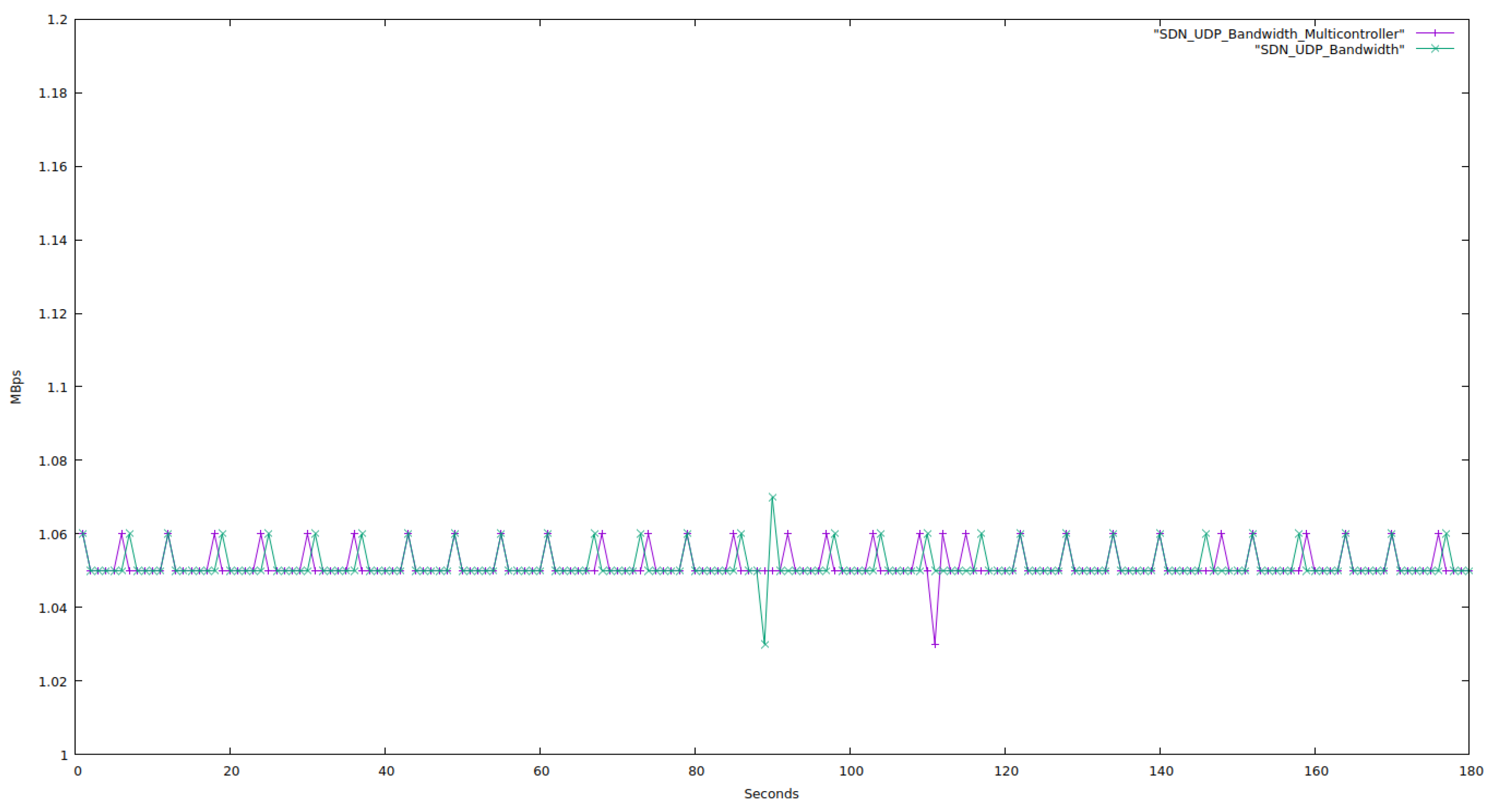The width and height of the screenshot is (1491, 812).
Task: Click the 1.16 y-axis tick label
Action: pos(53,167)
